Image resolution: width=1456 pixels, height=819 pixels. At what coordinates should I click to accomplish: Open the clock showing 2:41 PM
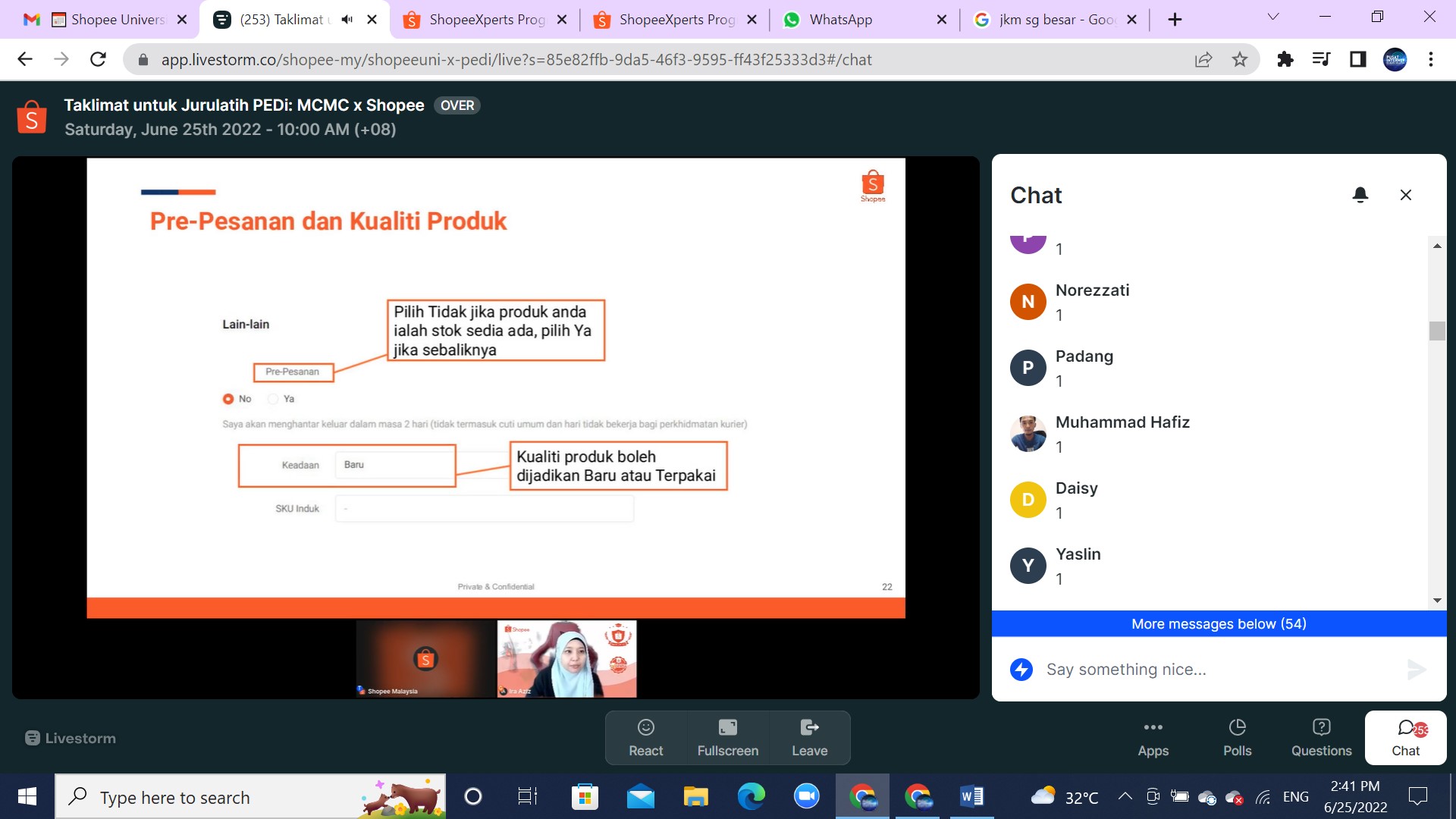click(1355, 796)
